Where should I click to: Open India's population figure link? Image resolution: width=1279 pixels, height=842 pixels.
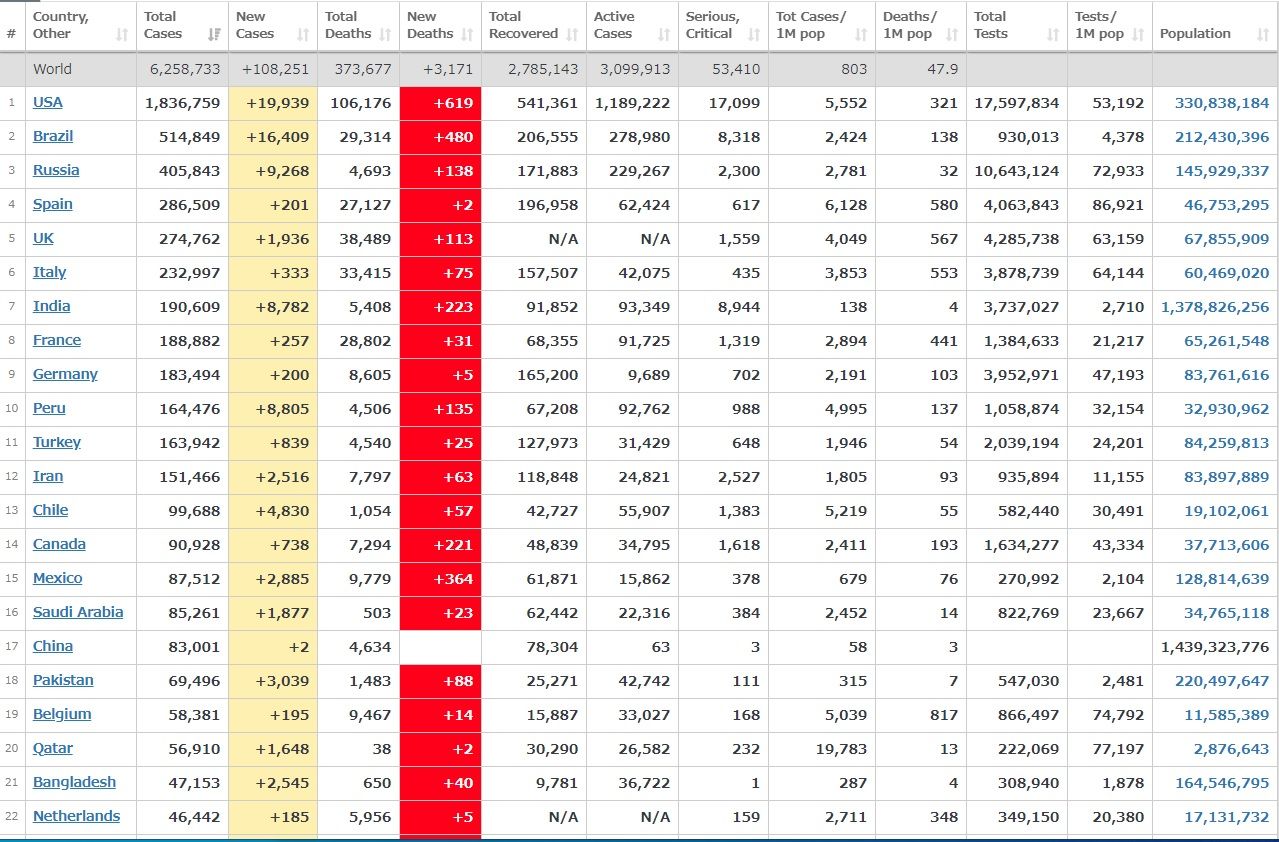coord(1215,307)
